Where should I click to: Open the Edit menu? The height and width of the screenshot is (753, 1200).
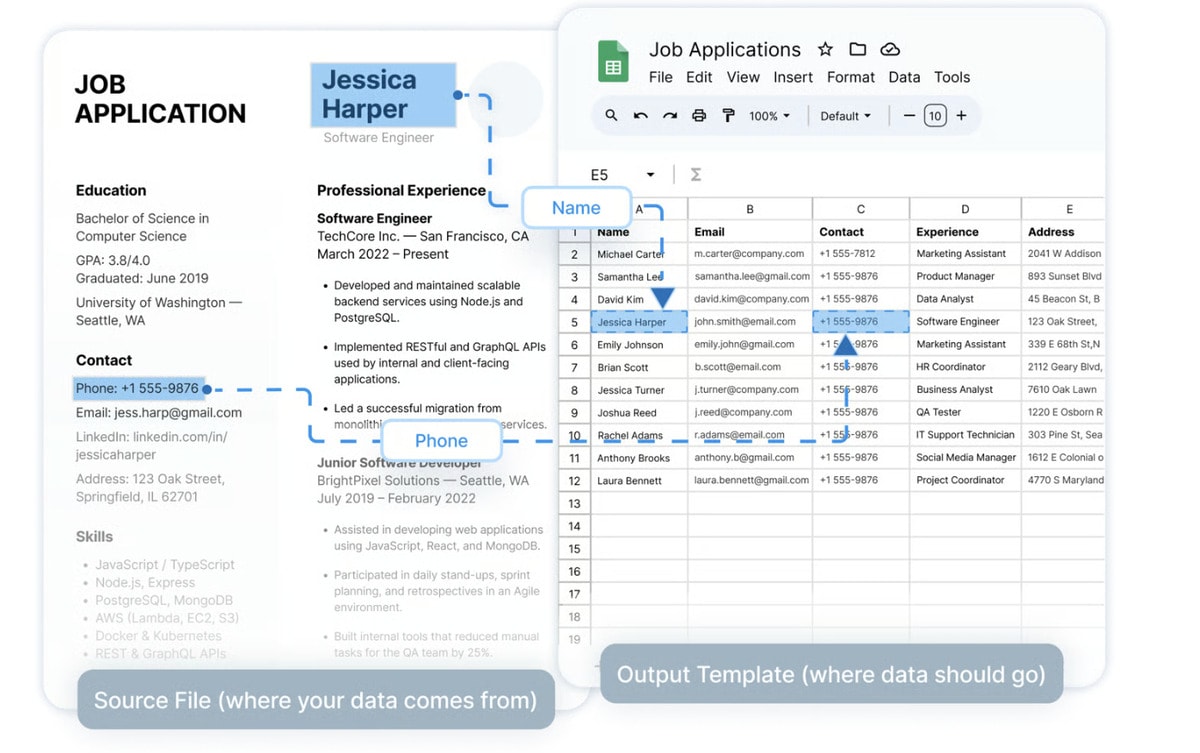tap(699, 77)
